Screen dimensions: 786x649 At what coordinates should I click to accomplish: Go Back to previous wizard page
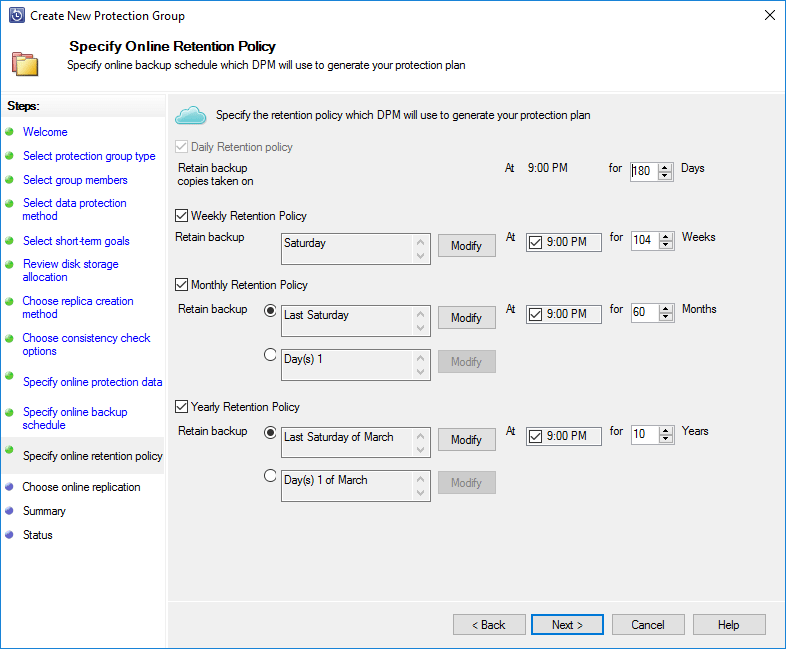(489, 625)
